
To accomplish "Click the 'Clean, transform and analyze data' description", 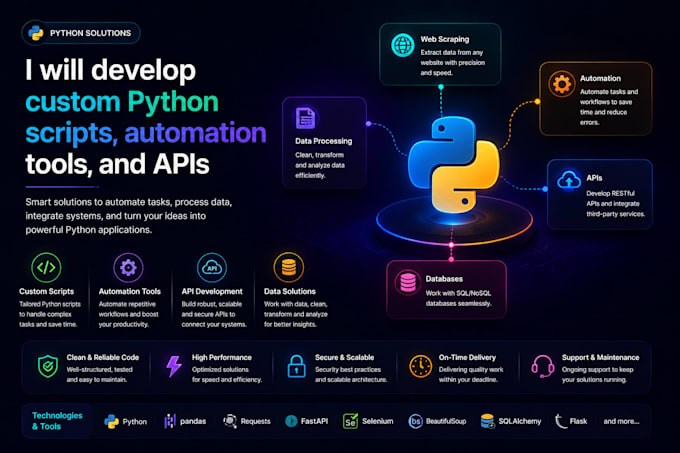I will click(320, 165).
